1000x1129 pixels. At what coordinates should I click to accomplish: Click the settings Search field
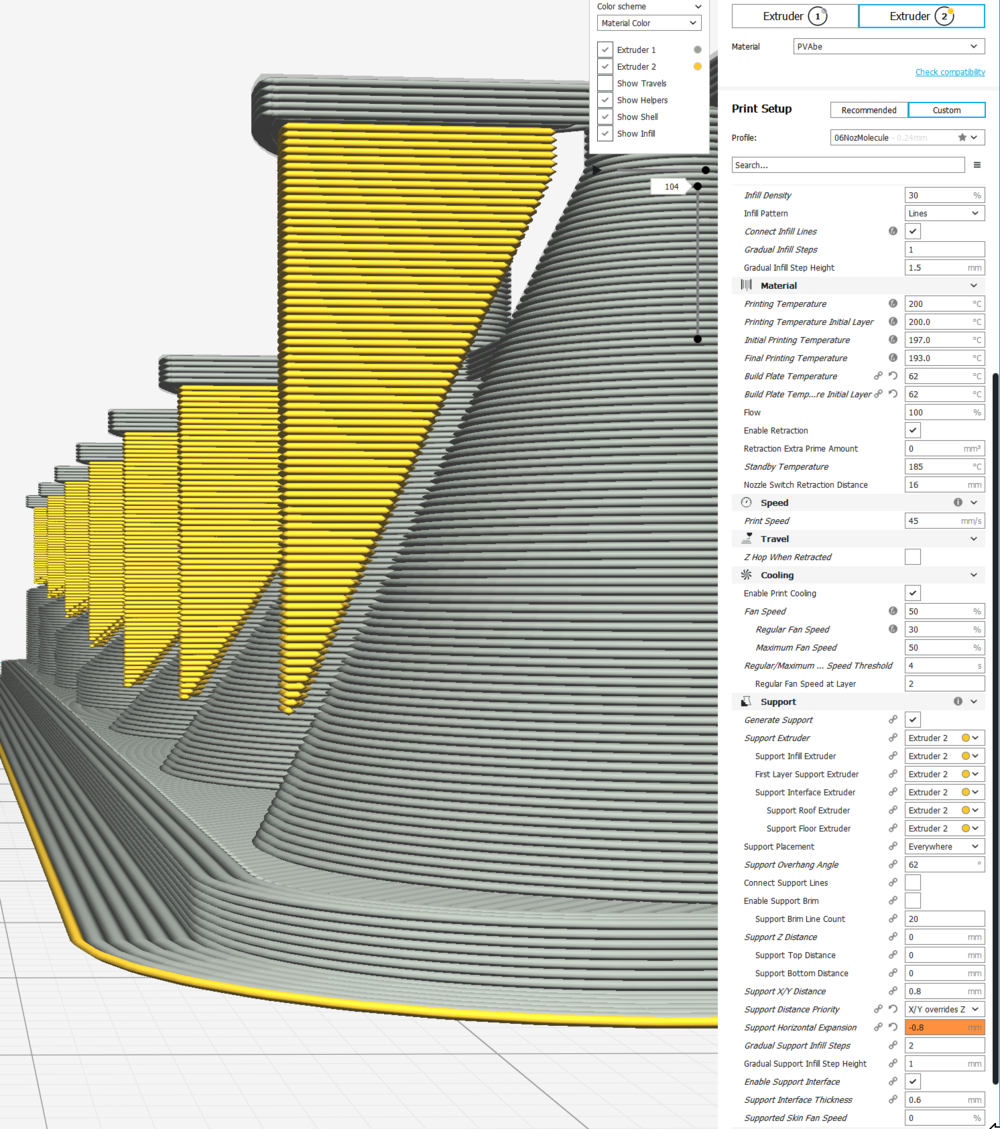point(848,165)
